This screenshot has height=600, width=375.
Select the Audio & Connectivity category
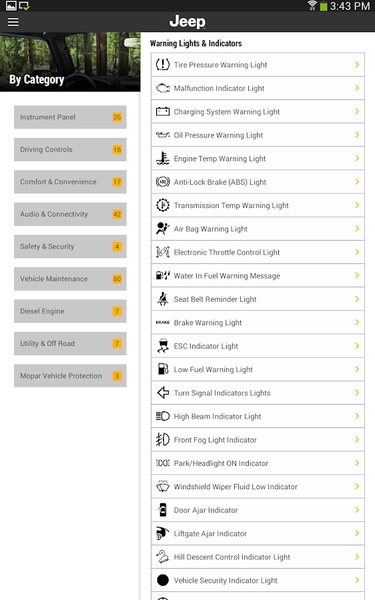point(70,214)
